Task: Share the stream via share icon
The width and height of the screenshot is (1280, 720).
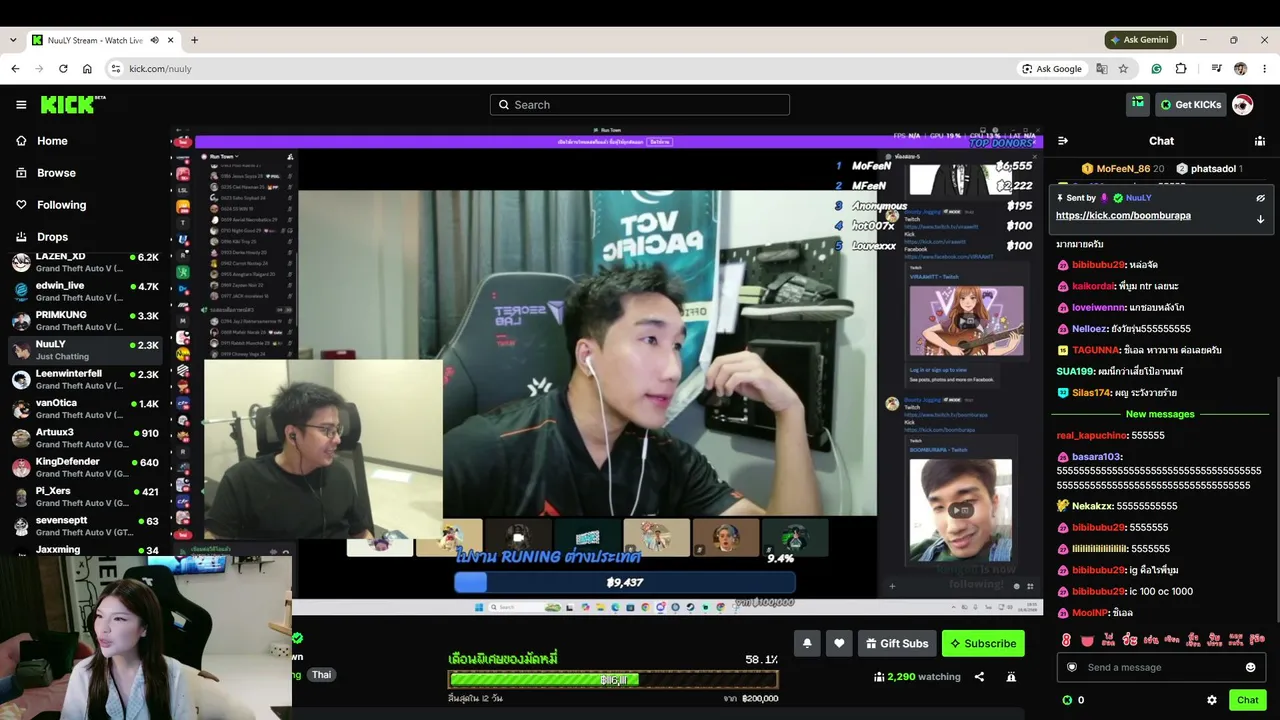Action: click(979, 677)
